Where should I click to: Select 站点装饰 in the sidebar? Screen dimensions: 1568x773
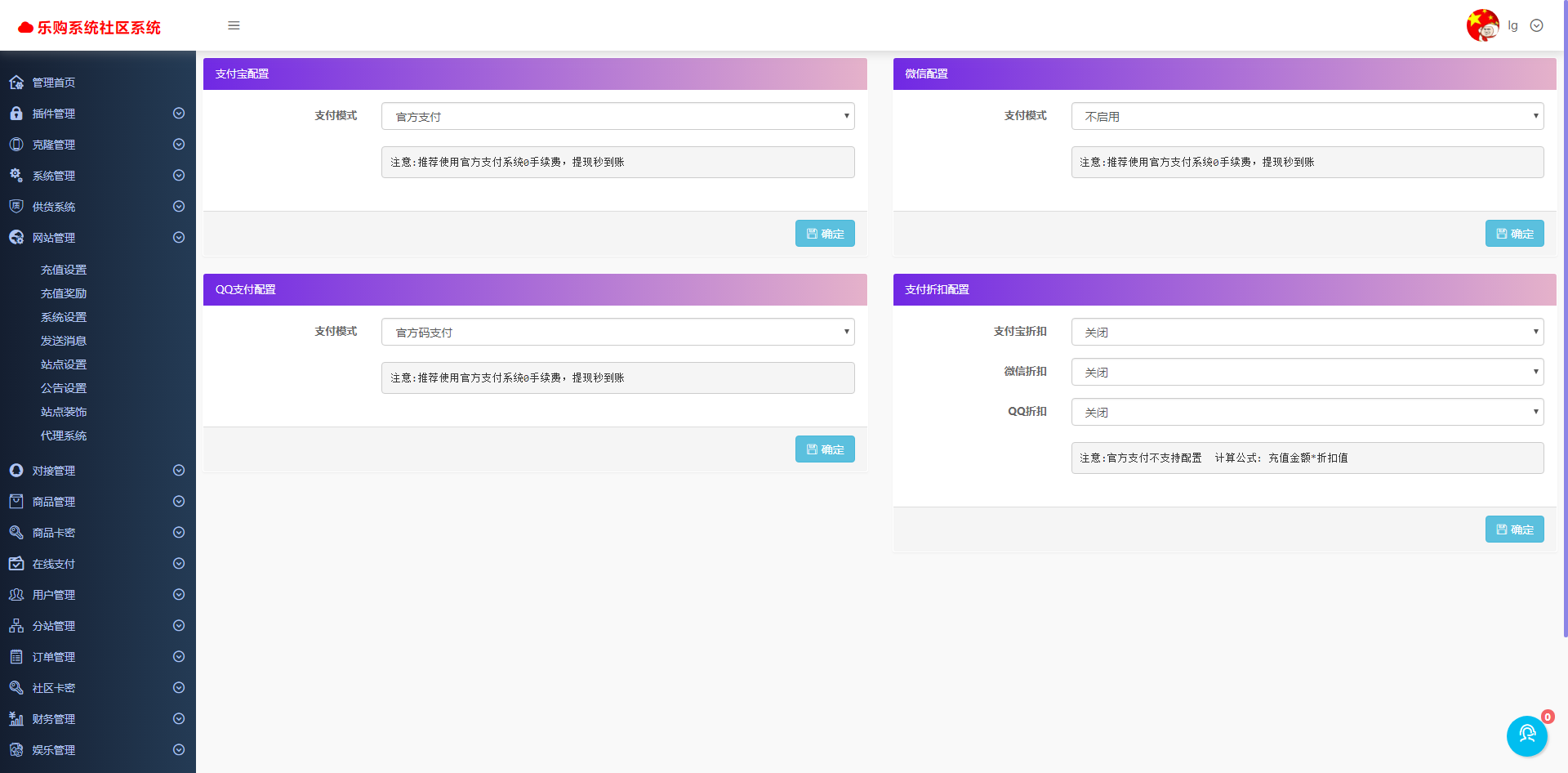[x=63, y=412]
